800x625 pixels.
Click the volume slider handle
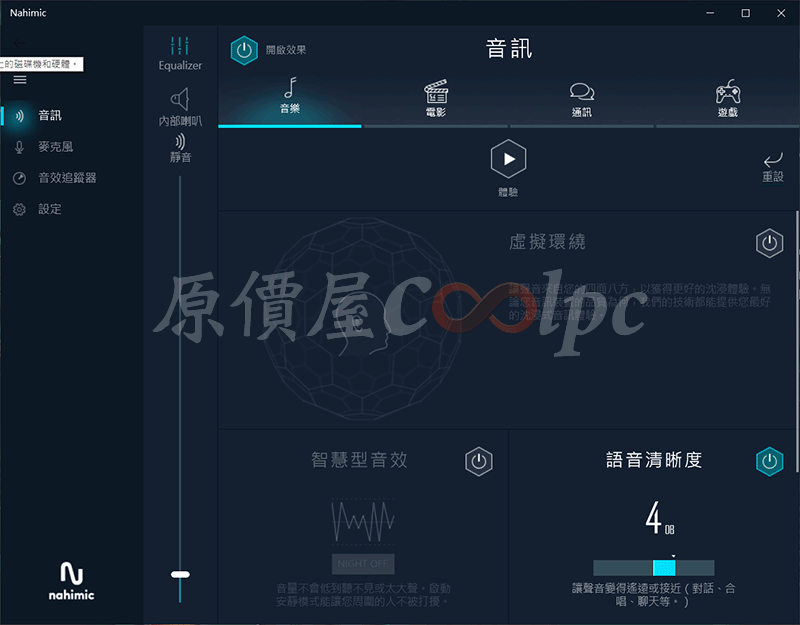pyautogui.click(x=180, y=574)
